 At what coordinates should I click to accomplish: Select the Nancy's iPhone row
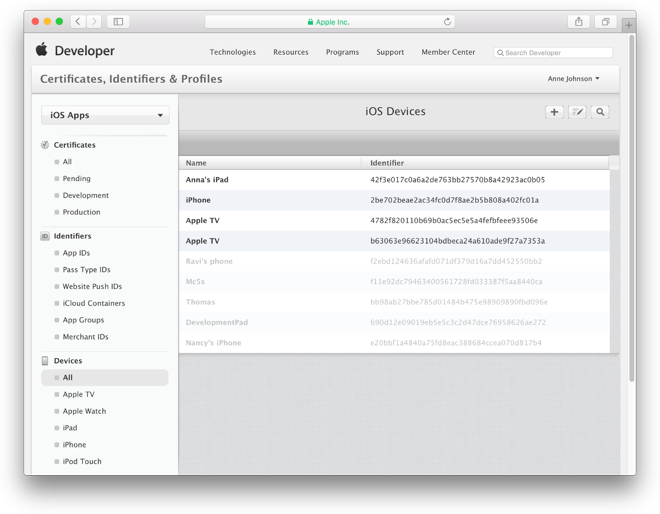[394, 343]
